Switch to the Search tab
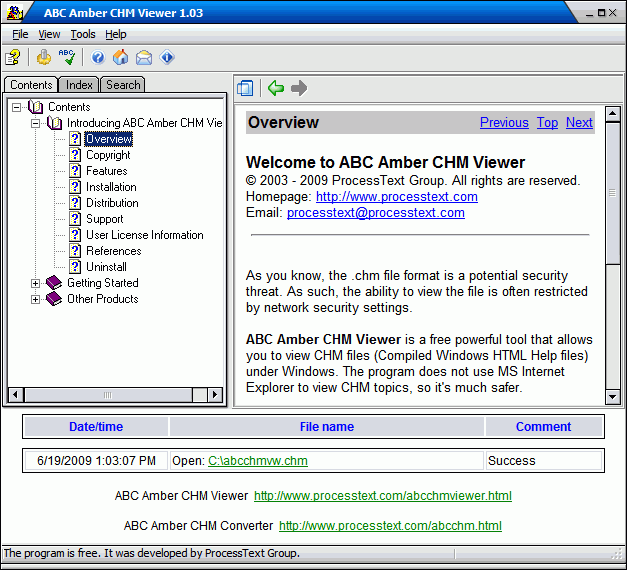The image size is (627, 570). tap(123, 85)
